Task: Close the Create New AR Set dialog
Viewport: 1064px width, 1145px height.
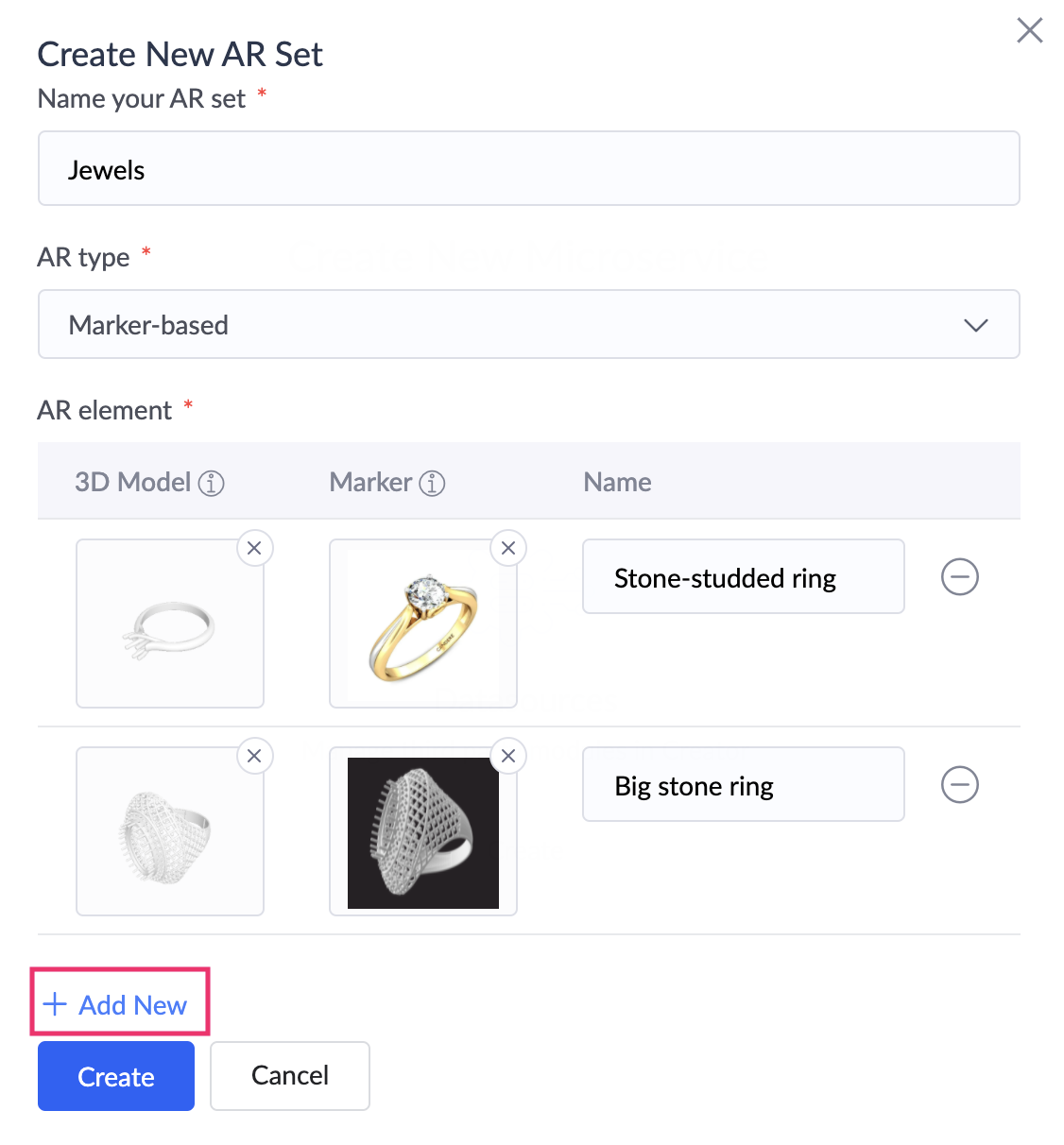Action: [x=1030, y=30]
